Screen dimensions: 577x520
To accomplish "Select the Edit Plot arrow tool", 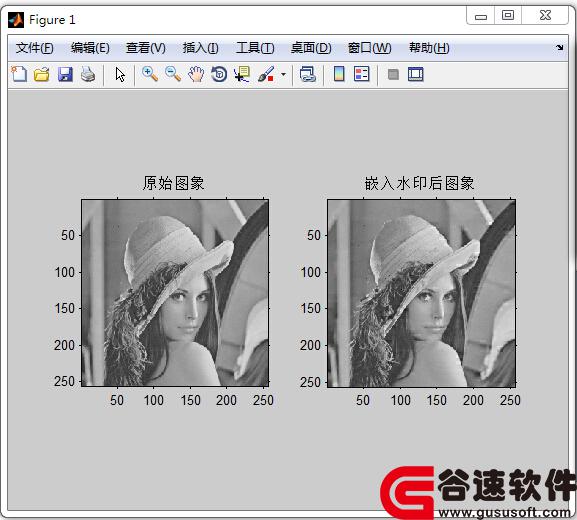I will pos(120,74).
